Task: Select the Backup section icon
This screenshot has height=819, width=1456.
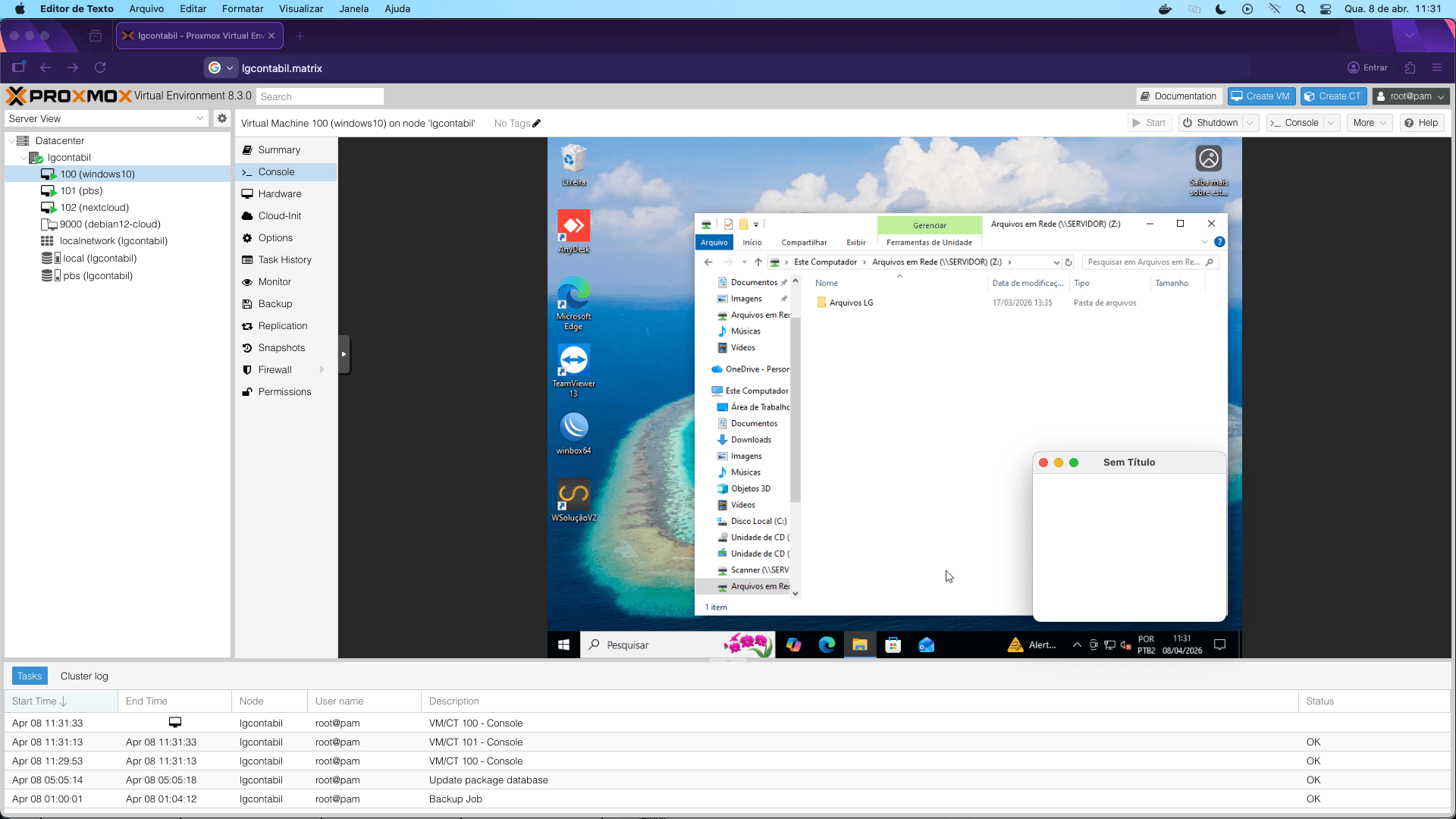Action: tap(247, 304)
